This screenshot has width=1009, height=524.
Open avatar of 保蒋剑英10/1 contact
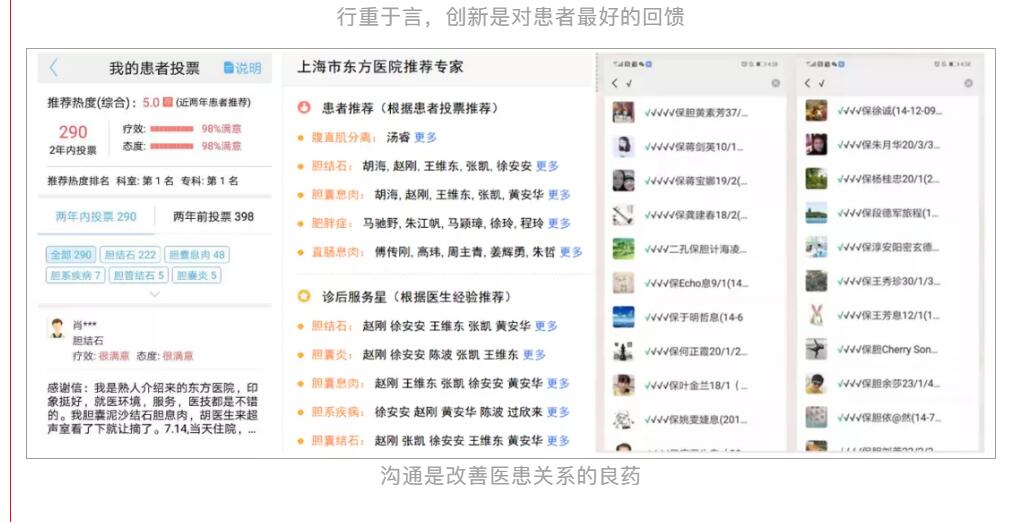click(x=623, y=146)
